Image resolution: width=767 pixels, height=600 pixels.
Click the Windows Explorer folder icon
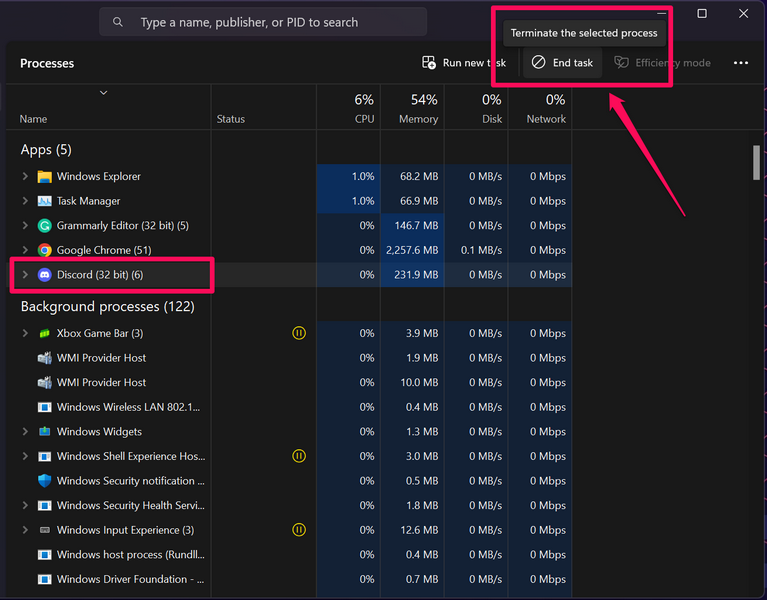[44, 177]
